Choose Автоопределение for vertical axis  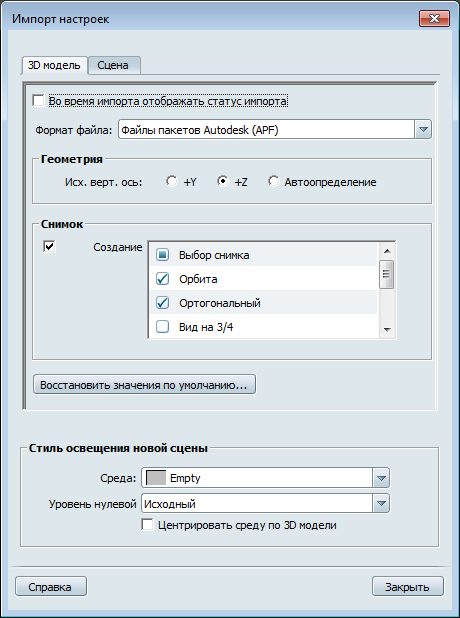point(274,181)
